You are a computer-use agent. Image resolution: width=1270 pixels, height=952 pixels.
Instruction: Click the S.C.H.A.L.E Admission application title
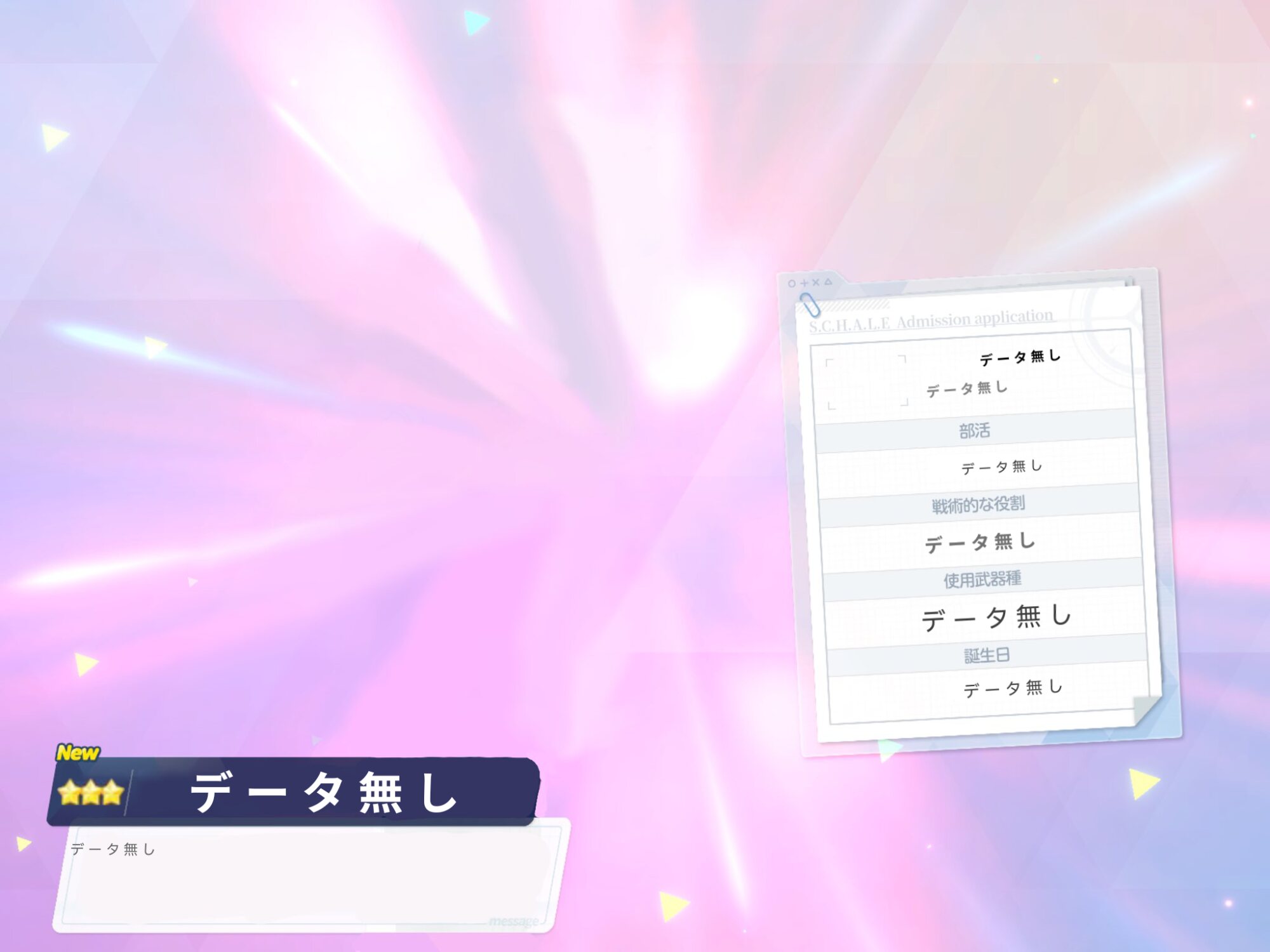tap(931, 321)
